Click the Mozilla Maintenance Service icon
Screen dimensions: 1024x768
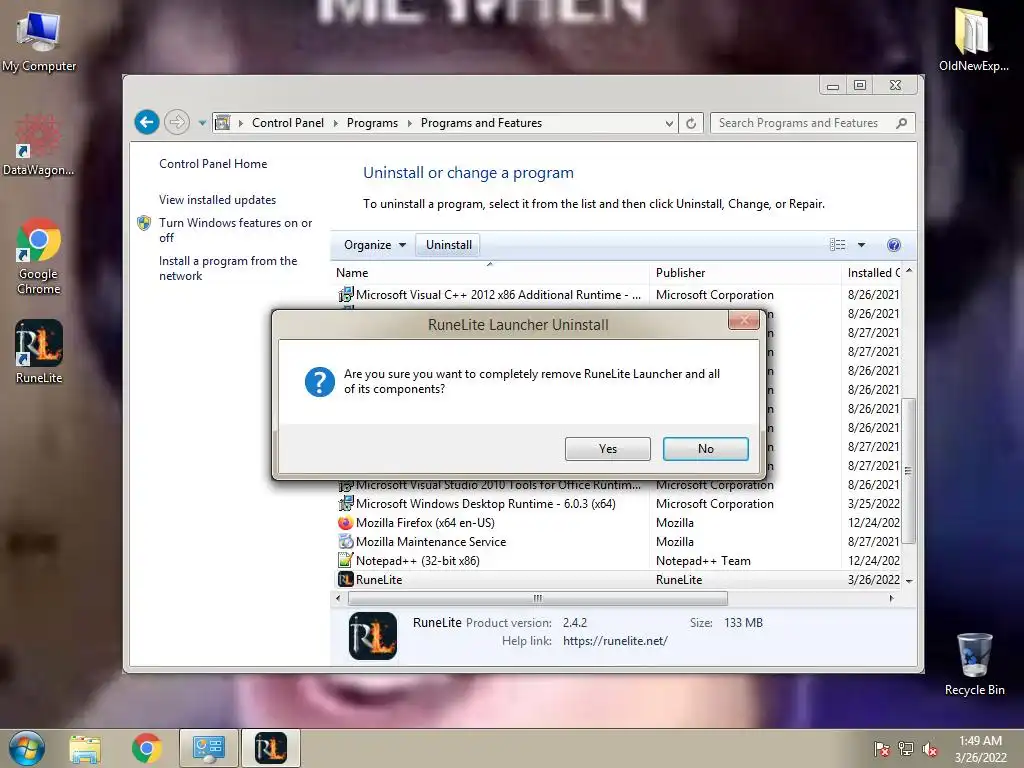click(x=345, y=541)
